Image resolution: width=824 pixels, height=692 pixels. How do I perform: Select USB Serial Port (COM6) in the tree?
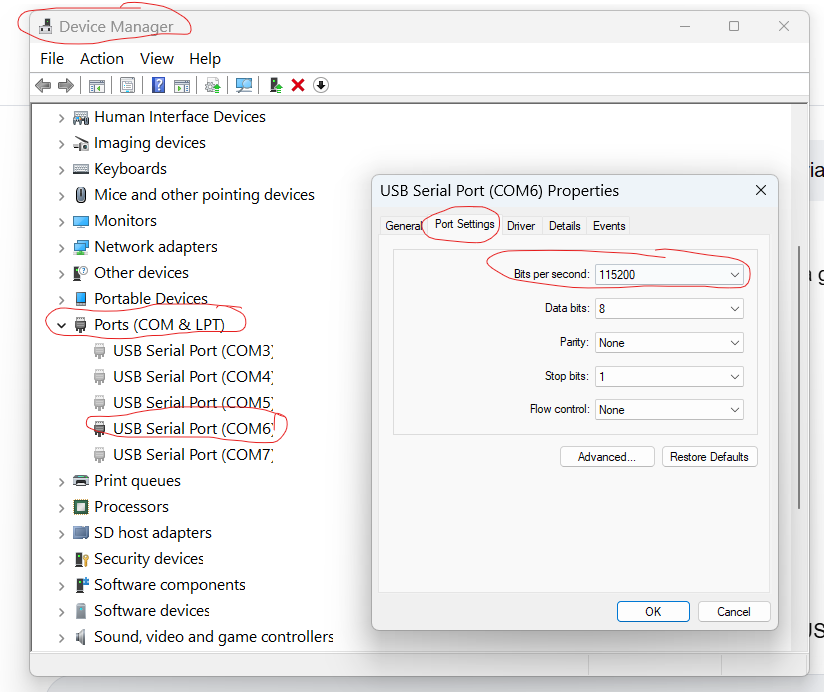click(x=192, y=428)
